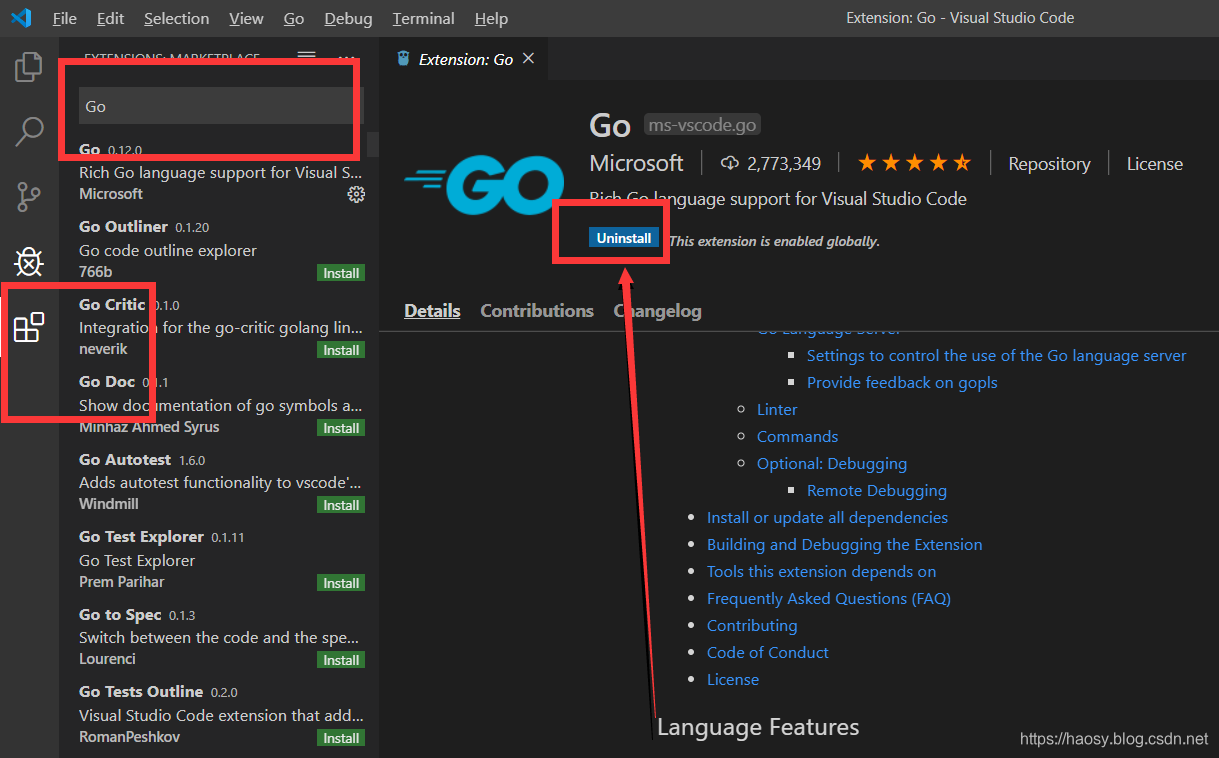This screenshot has width=1219, height=758.
Task: Open the Extensions view in activity bar
Action: pos(29,327)
